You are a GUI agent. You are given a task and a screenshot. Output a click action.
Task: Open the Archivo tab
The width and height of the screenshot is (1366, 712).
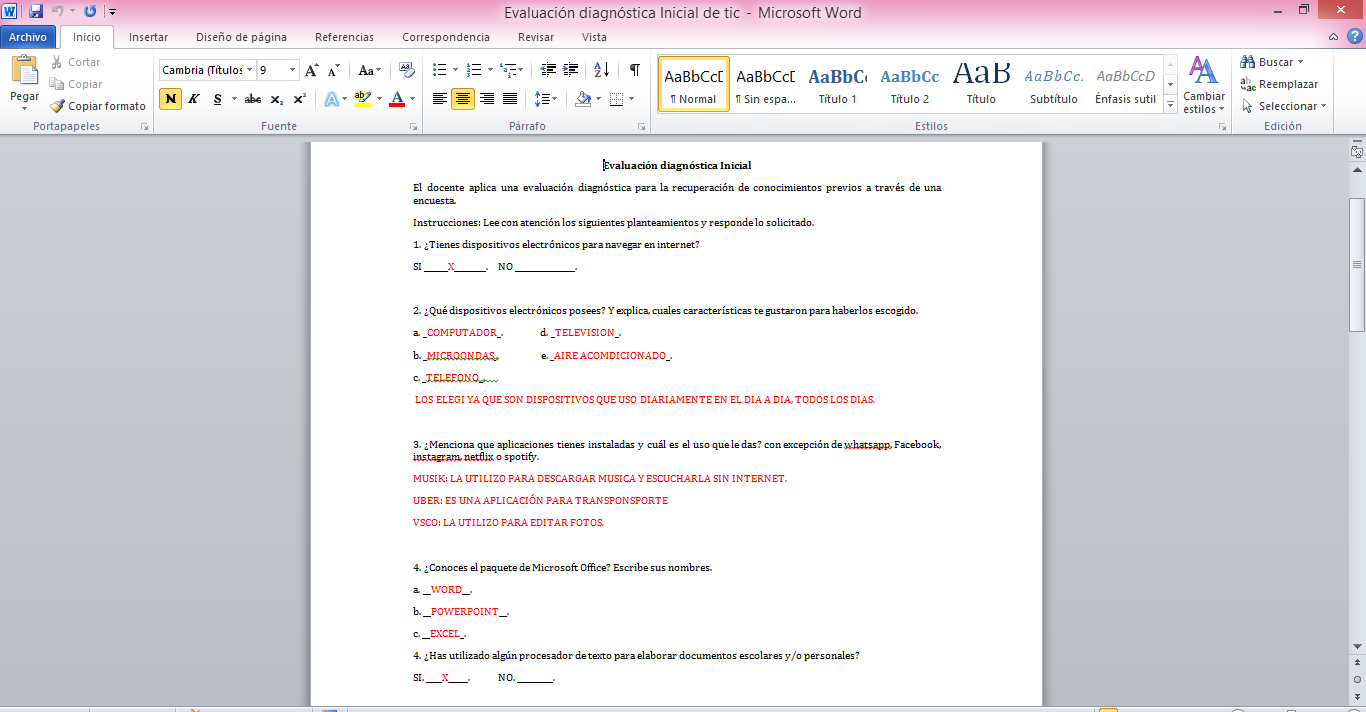click(x=28, y=37)
